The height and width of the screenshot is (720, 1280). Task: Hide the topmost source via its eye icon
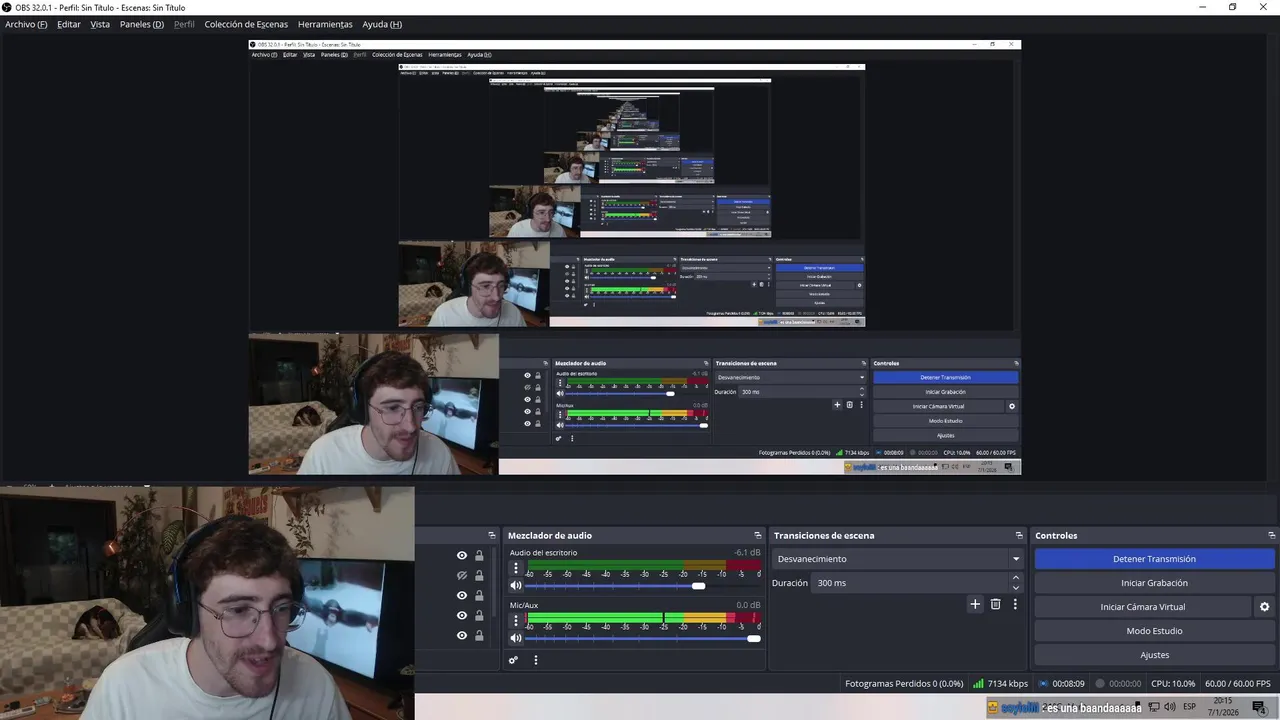click(x=462, y=556)
